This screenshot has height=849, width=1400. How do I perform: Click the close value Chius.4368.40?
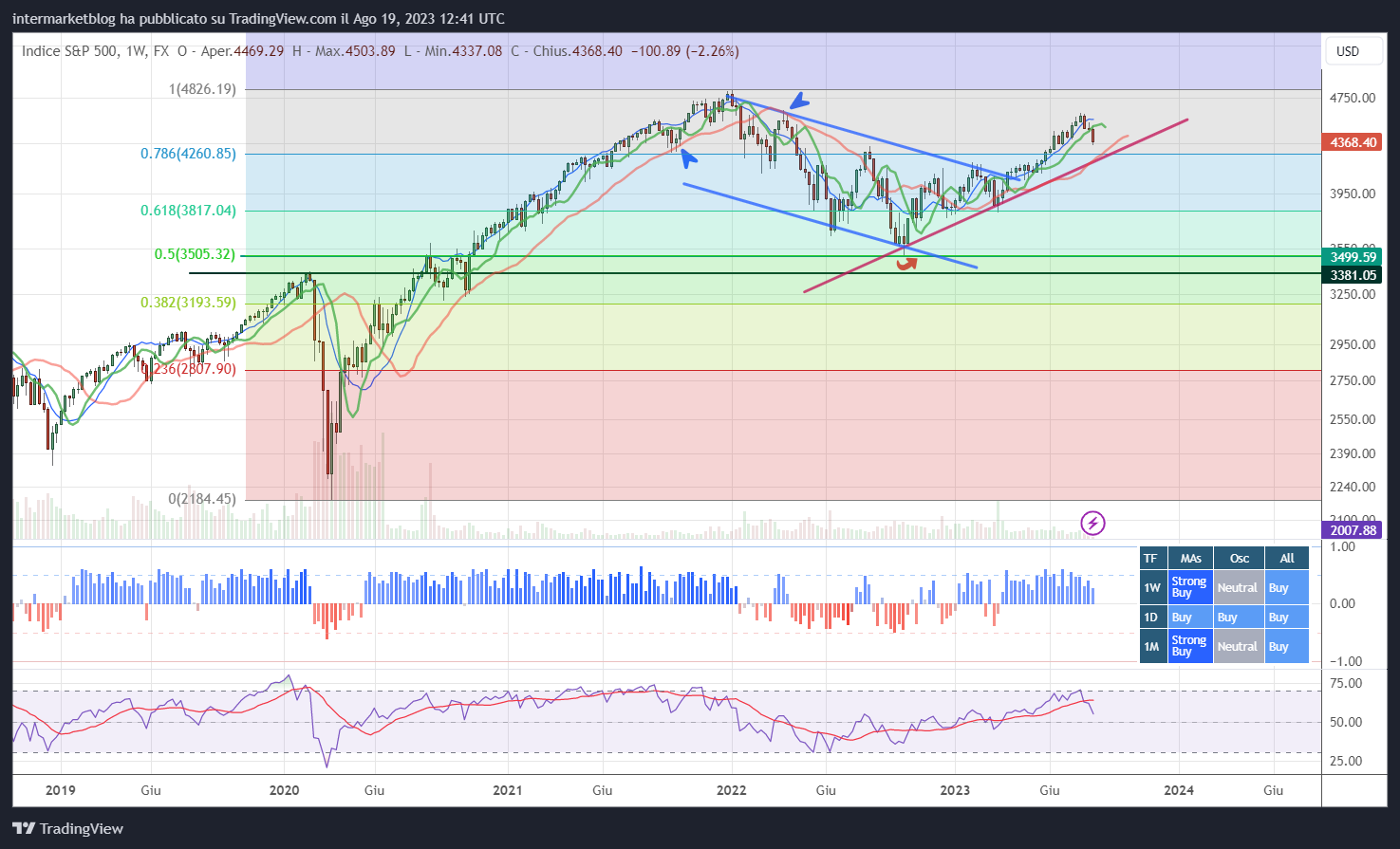coord(577,51)
